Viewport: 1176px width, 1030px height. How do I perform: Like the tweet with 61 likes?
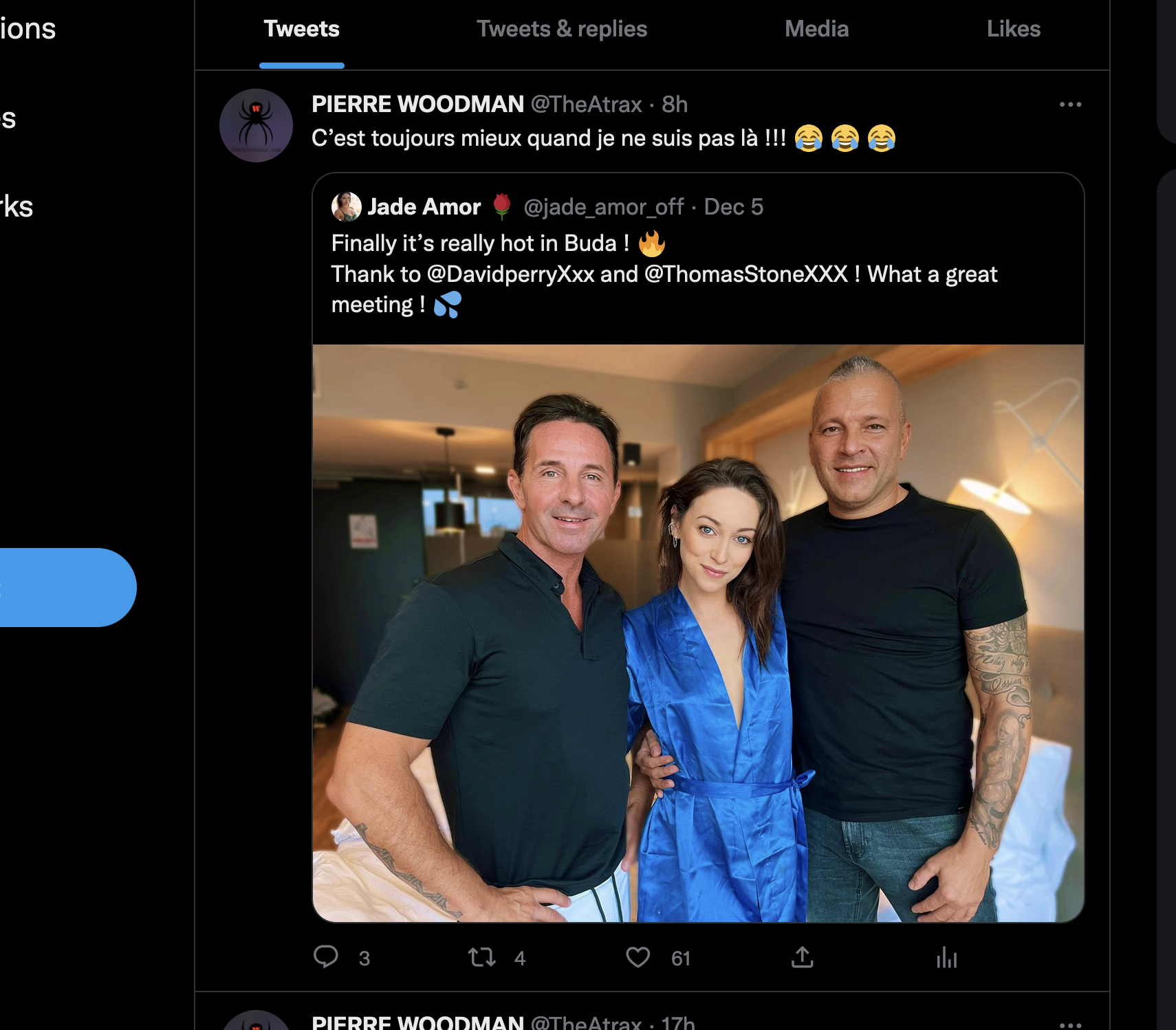tap(638, 957)
